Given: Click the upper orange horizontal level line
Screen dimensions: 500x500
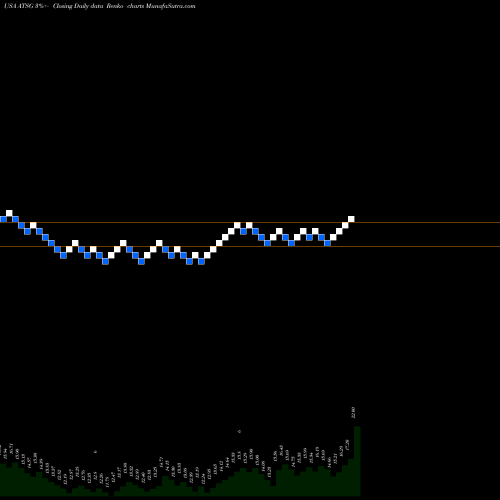Looking at the screenshot, I should pyautogui.click(x=250, y=222).
